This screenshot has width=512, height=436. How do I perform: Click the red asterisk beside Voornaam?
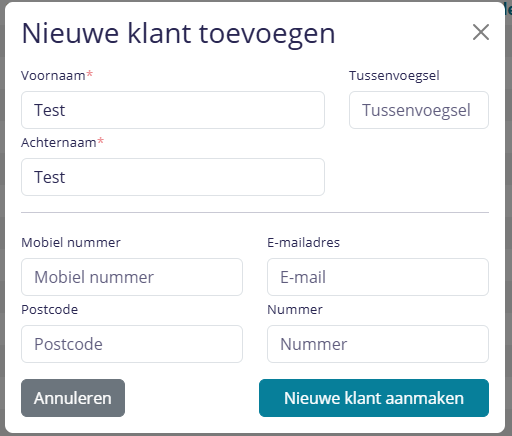[89, 73]
